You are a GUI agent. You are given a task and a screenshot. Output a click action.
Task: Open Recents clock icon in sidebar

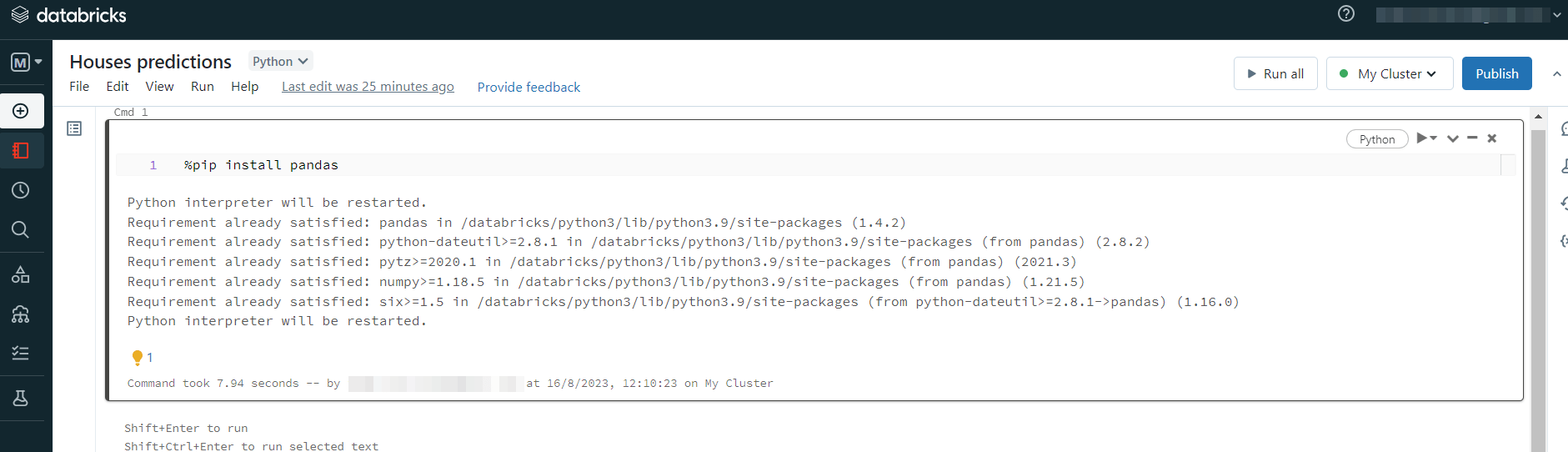click(x=21, y=190)
